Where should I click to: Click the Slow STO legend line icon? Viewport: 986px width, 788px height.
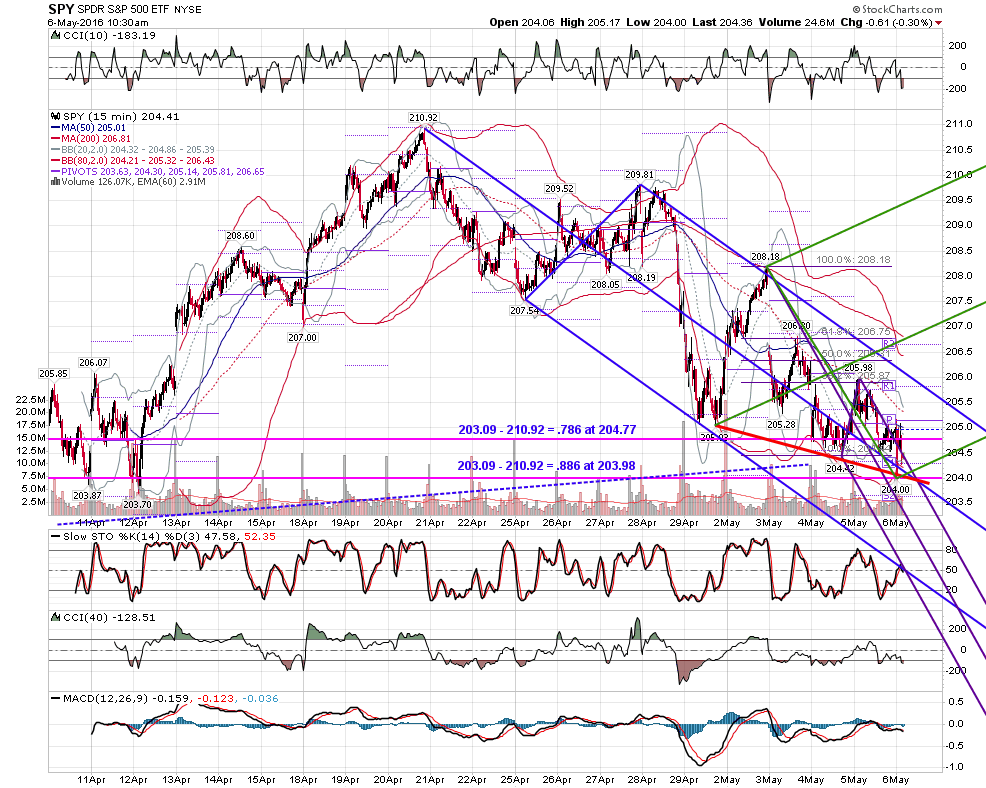(55, 536)
